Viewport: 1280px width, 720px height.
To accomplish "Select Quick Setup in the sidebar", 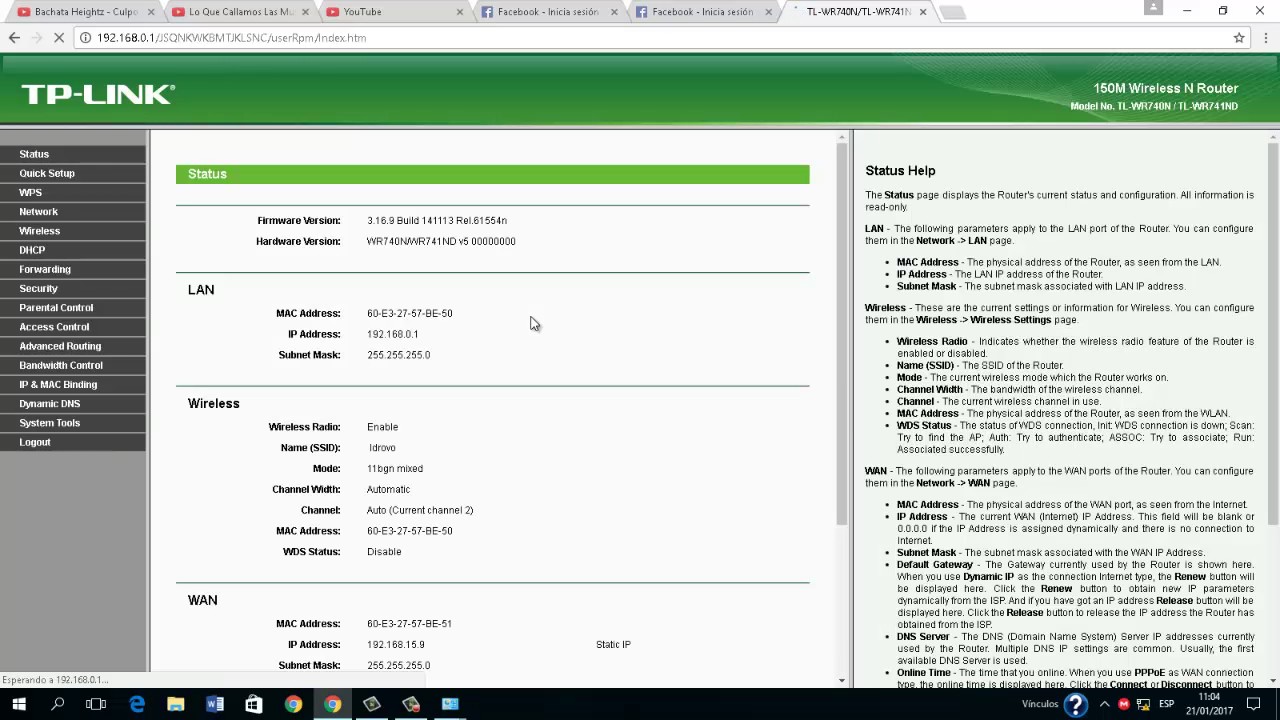I will click(x=47, y=173).
